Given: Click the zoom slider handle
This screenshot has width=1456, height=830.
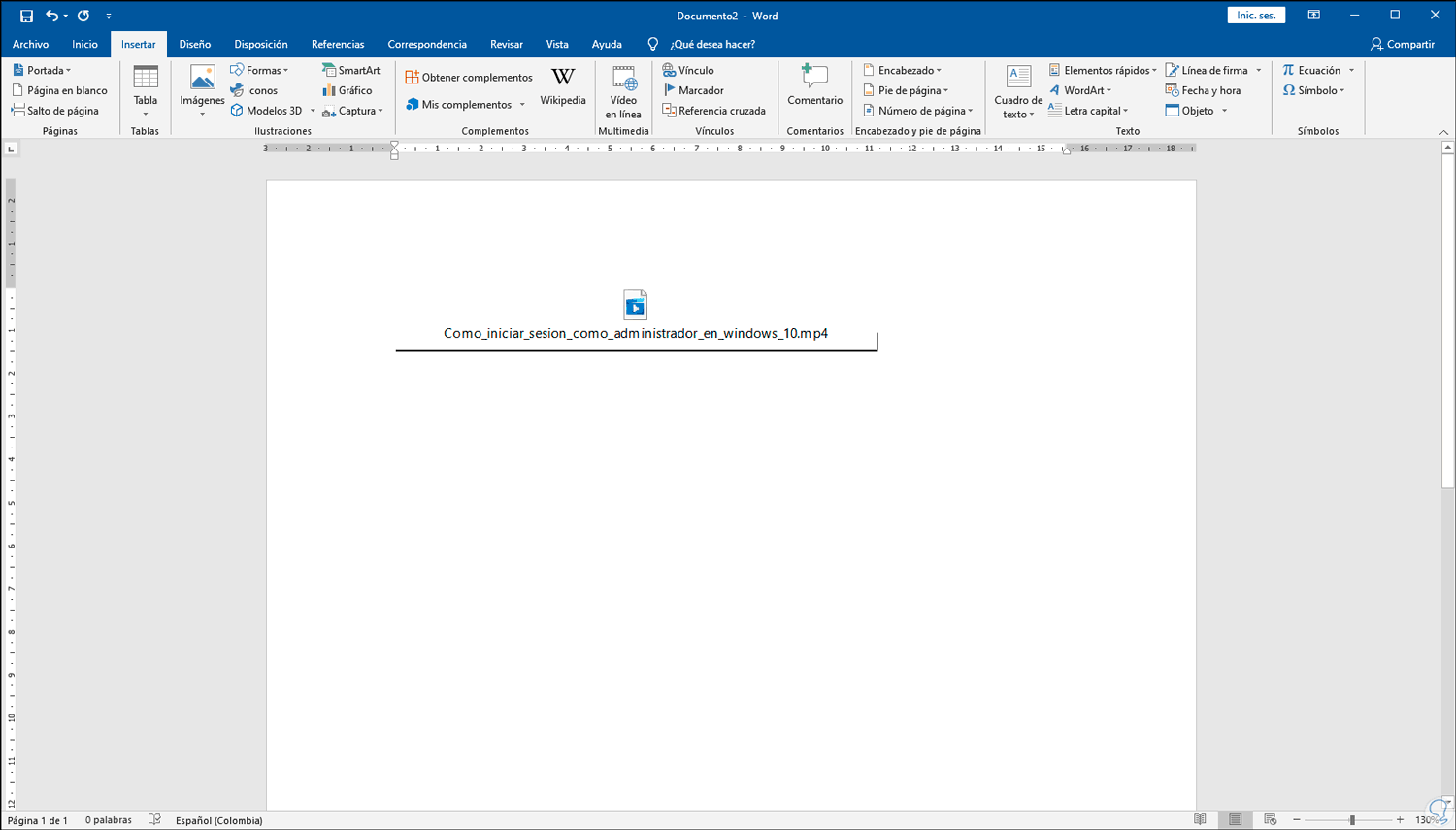Looking at the screenshot, I should point(1352,820).
